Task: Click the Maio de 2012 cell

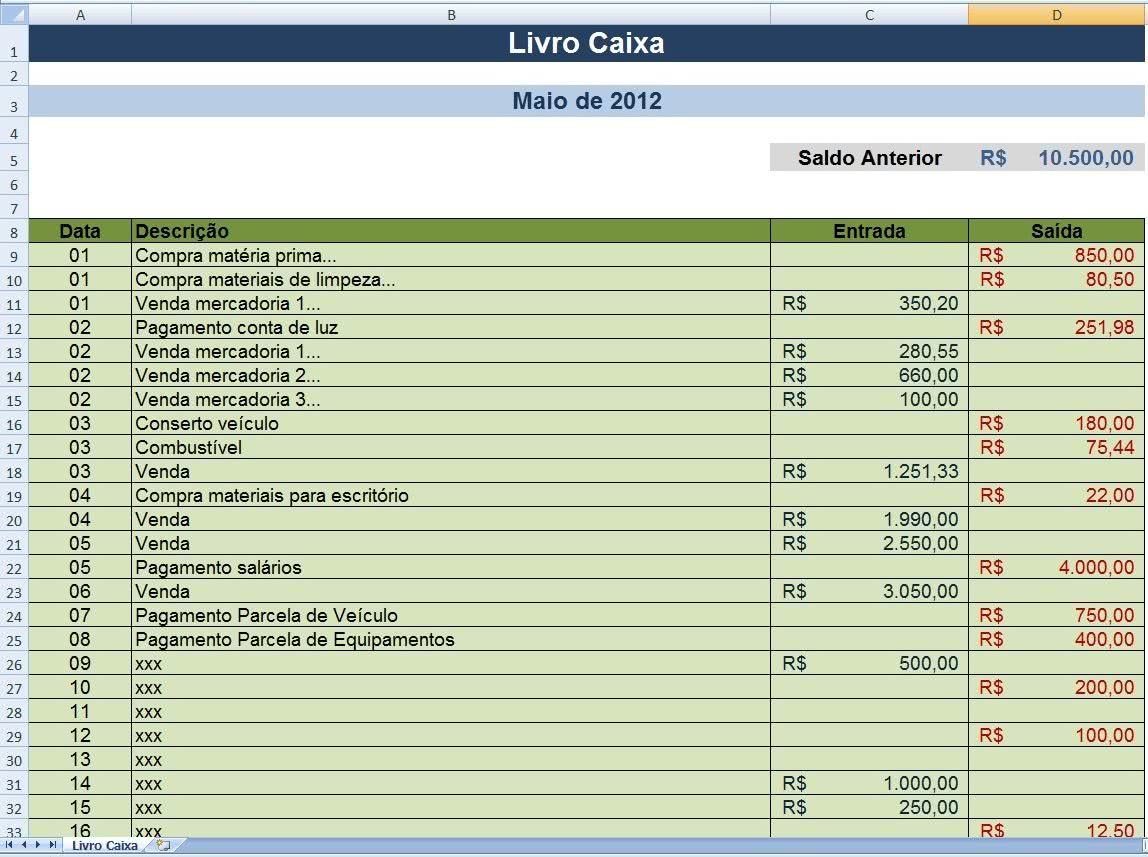Action: pyautogui.click(x=586, y=101)
